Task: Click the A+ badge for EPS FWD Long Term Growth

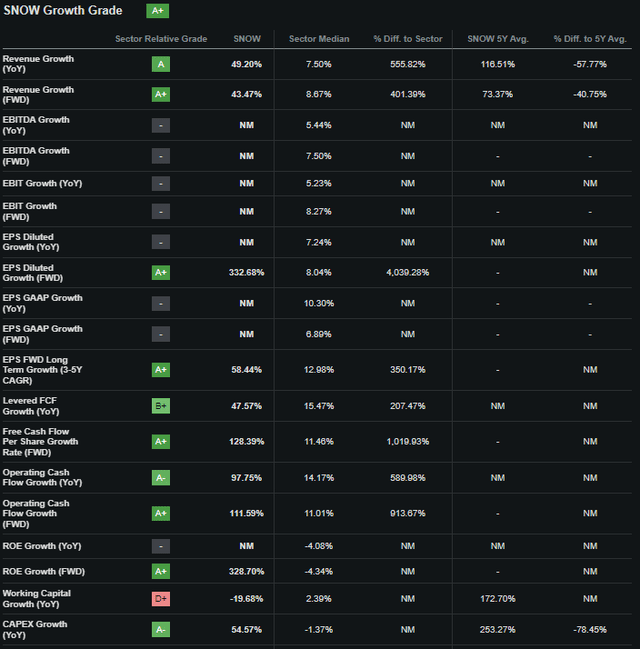Action: [x=161, y=370]
